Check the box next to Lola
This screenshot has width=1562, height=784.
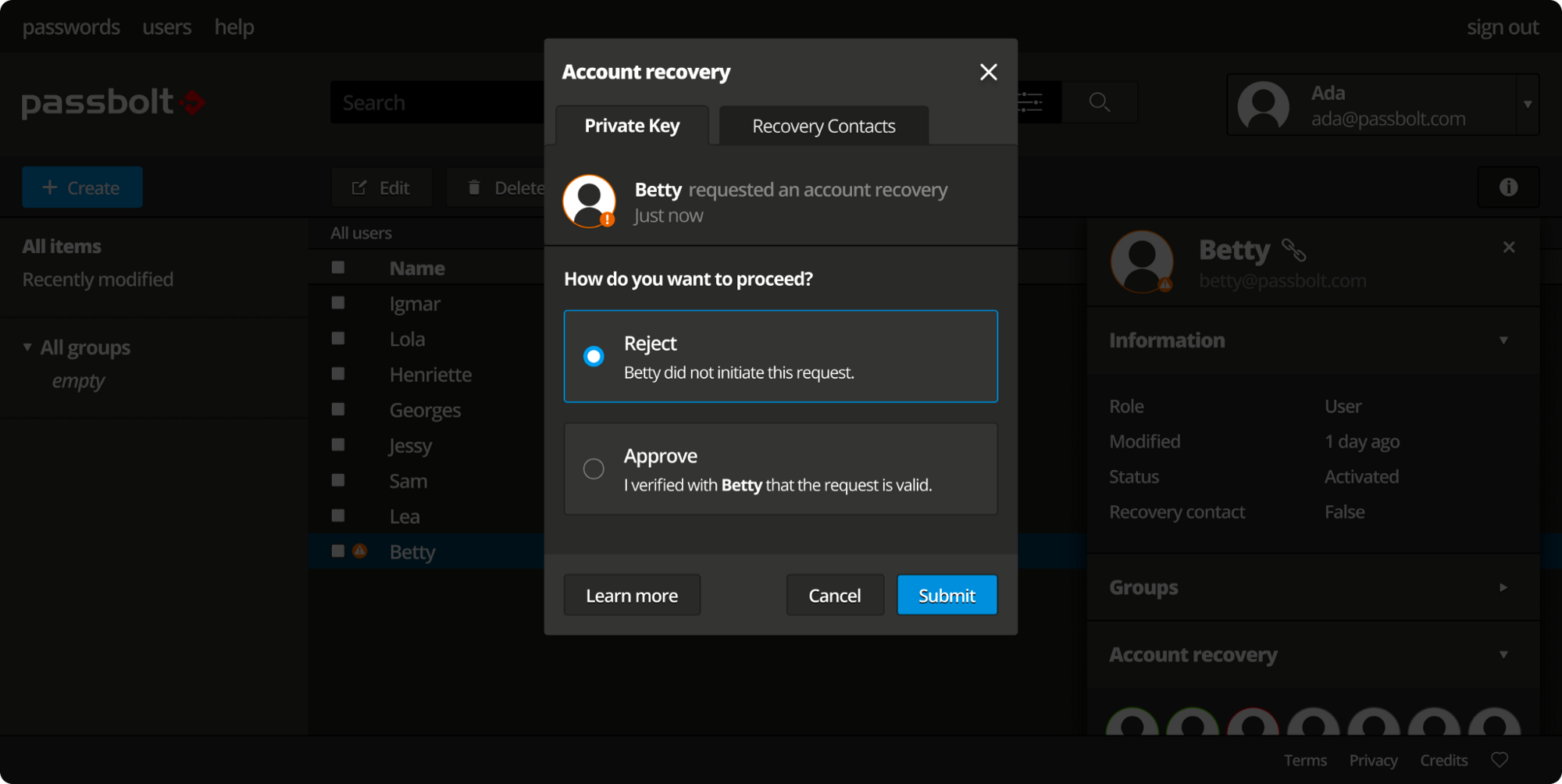coord(338,338)
